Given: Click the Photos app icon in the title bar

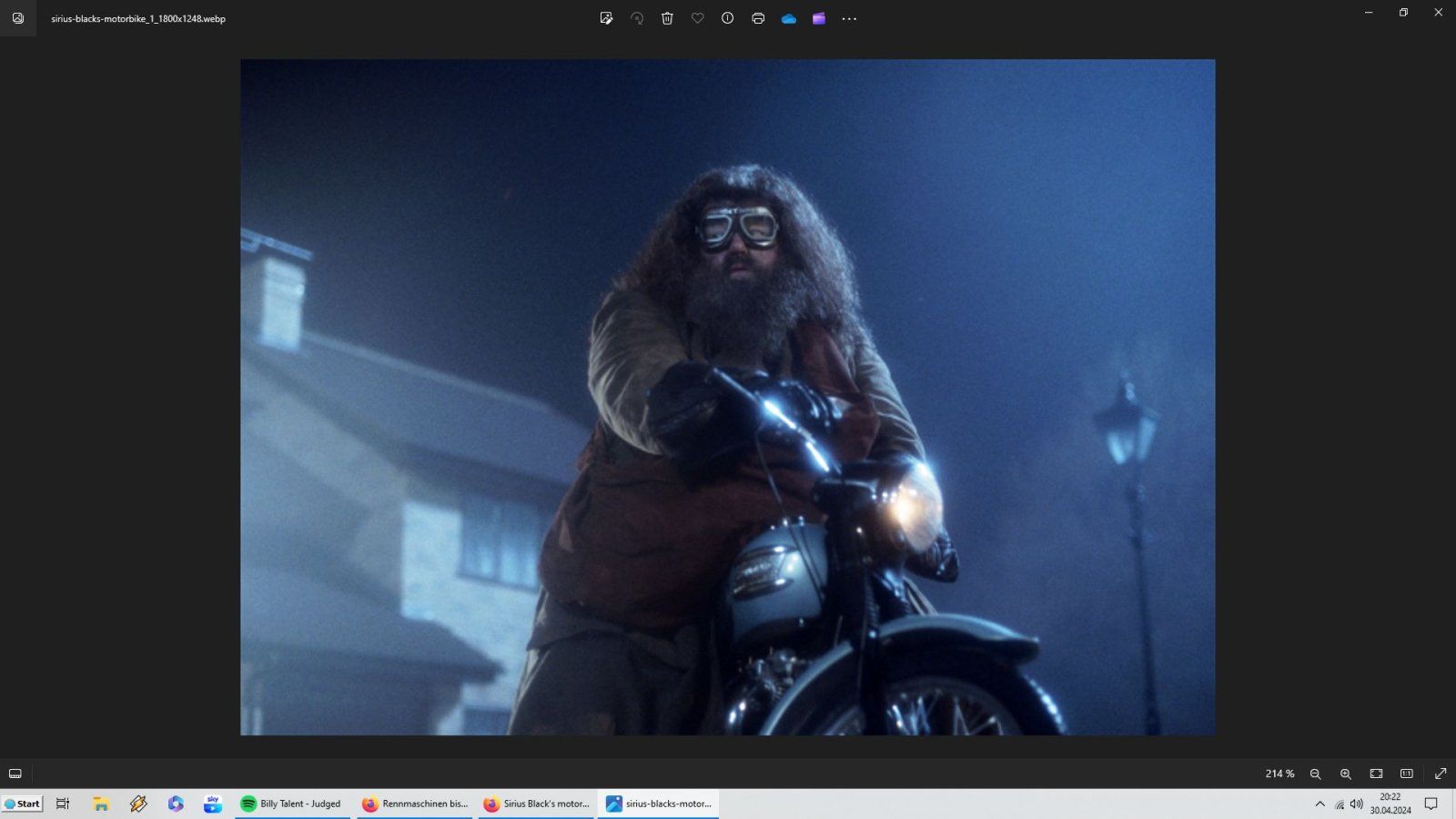Looking at the screenshot, I should (18, 18).
